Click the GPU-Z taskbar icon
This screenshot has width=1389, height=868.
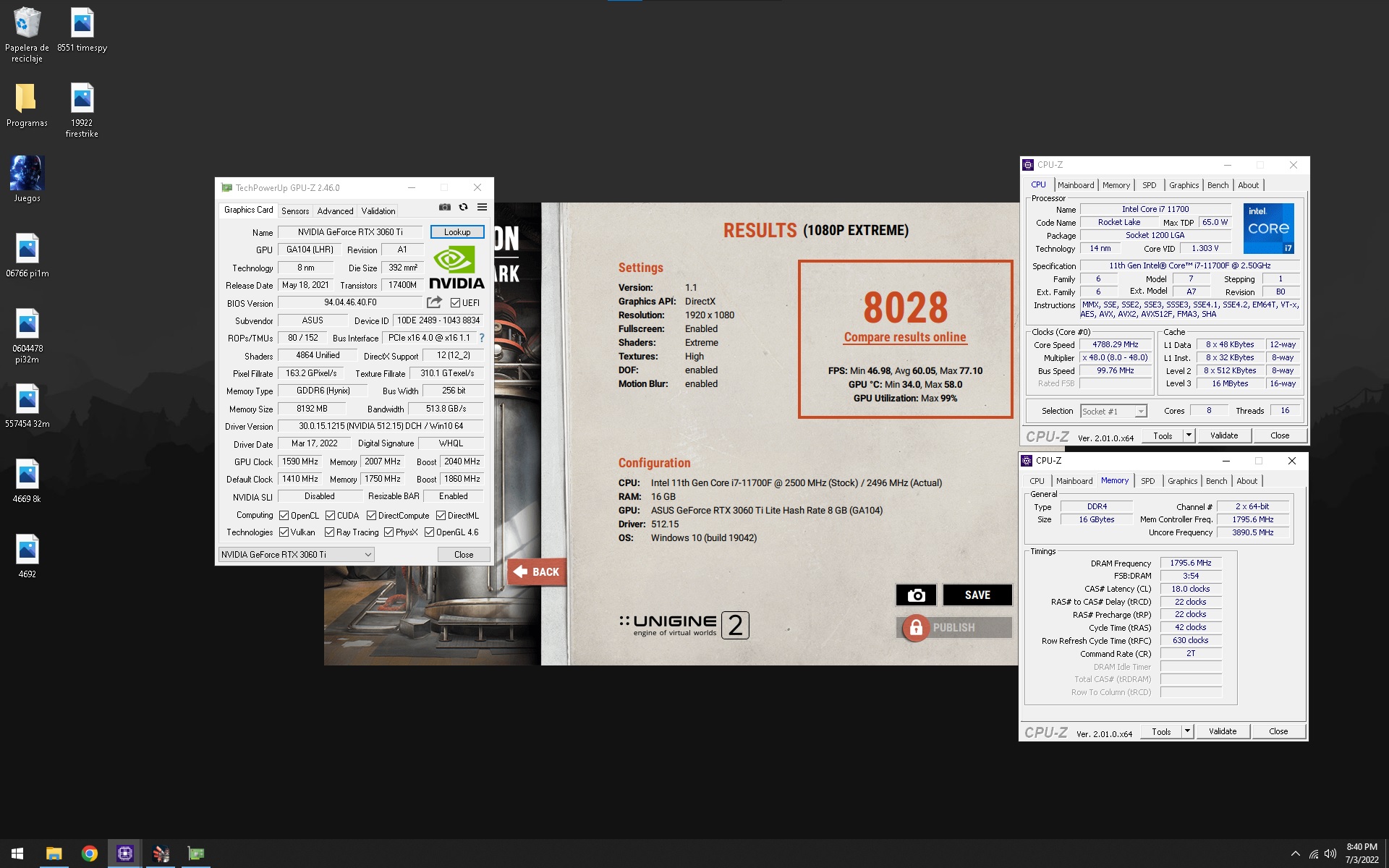[x=195, y=854]
